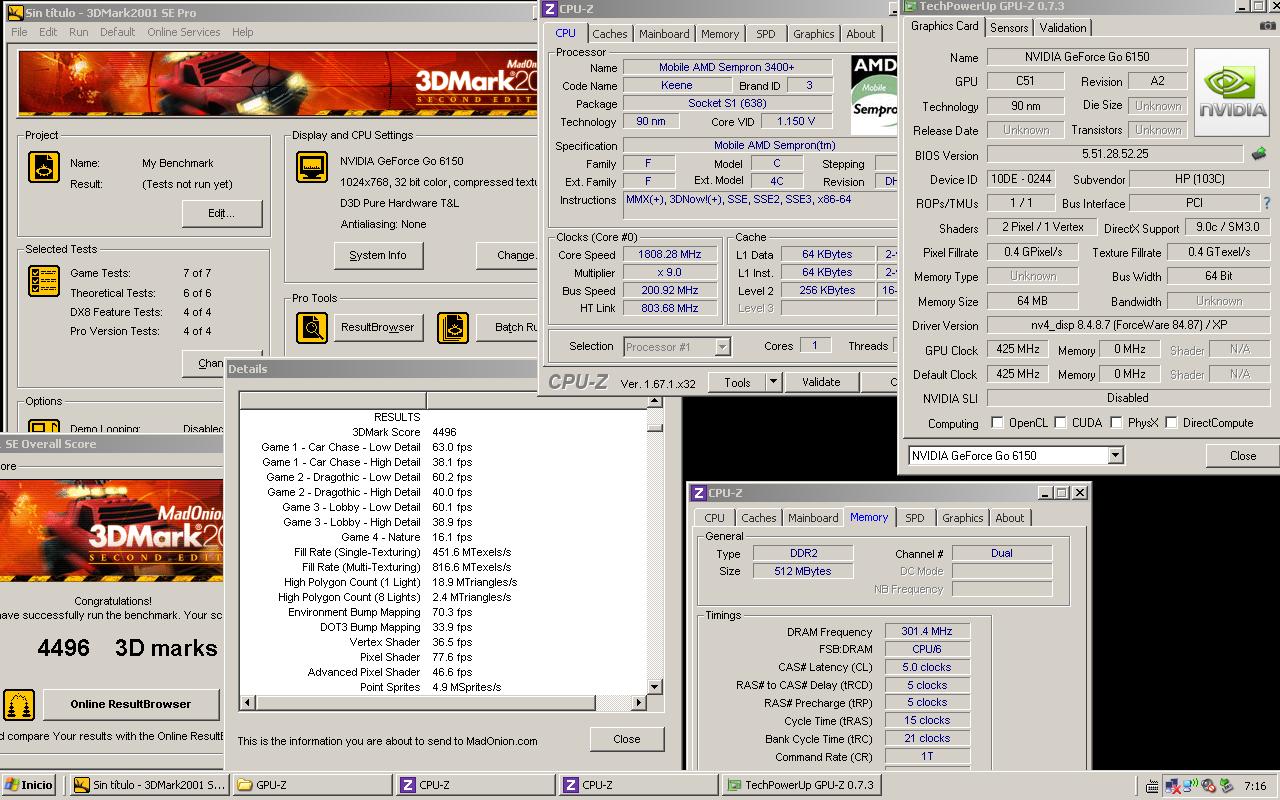
Task: Click the NVIDIA logo in GPU-Z
Action: click(1233, 93)
